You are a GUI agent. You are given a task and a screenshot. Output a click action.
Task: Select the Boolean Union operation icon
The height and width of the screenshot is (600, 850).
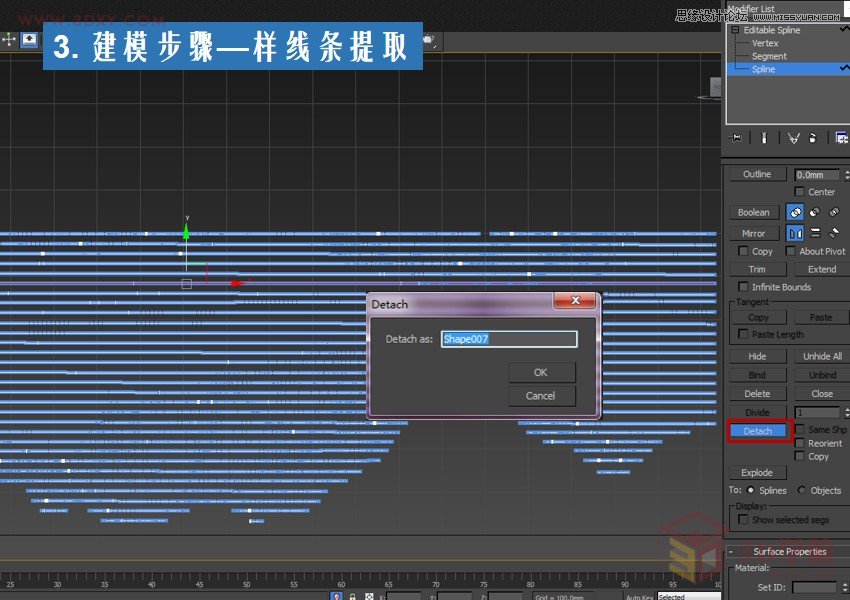[795, 212]
